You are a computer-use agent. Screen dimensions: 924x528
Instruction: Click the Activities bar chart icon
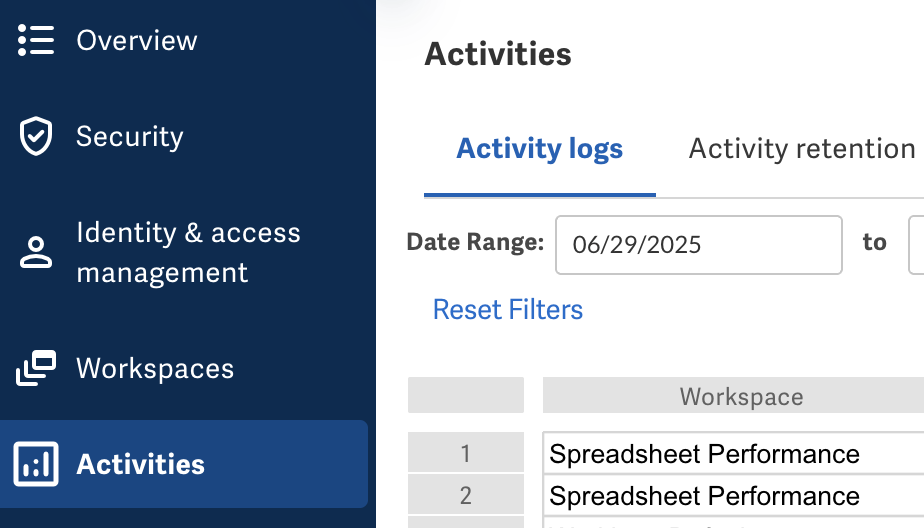[x=36, y=464]
